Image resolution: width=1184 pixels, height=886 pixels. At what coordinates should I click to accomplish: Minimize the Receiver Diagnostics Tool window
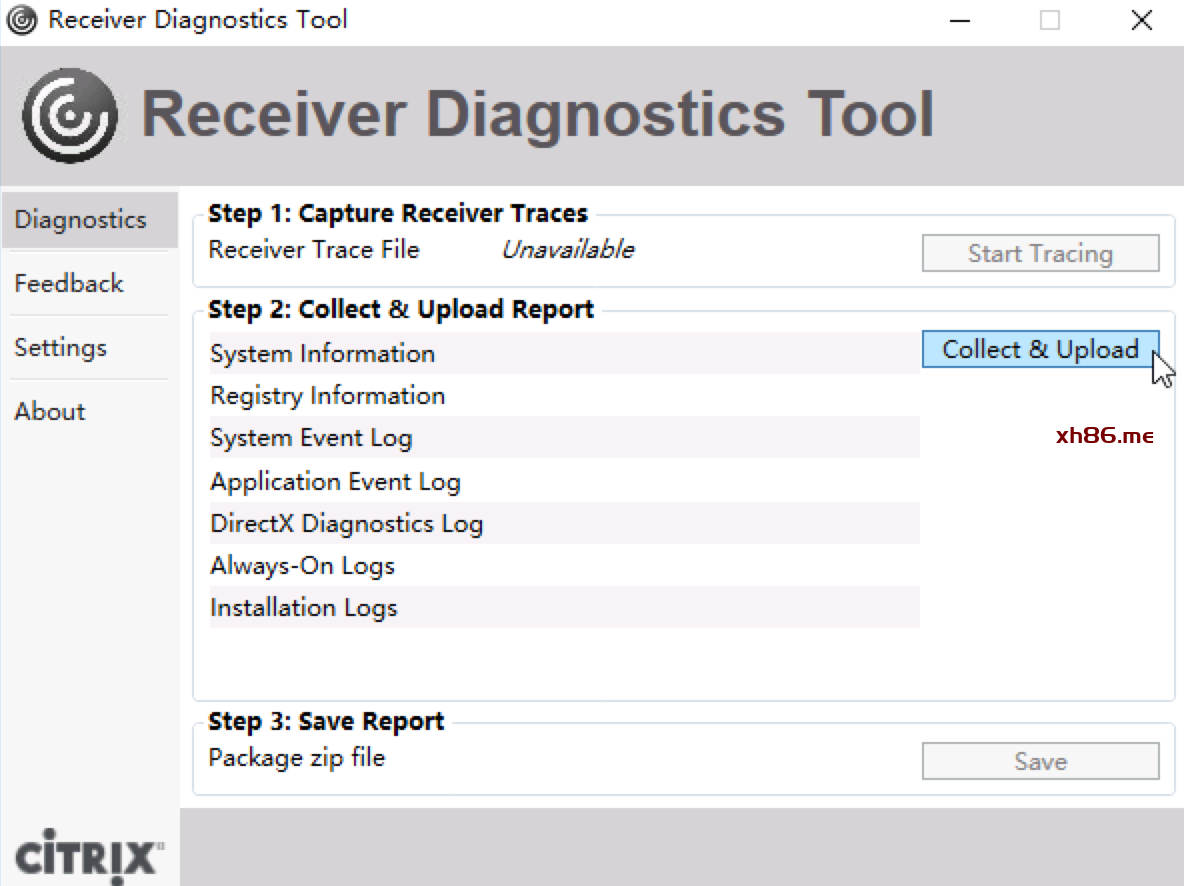(960, 20)
